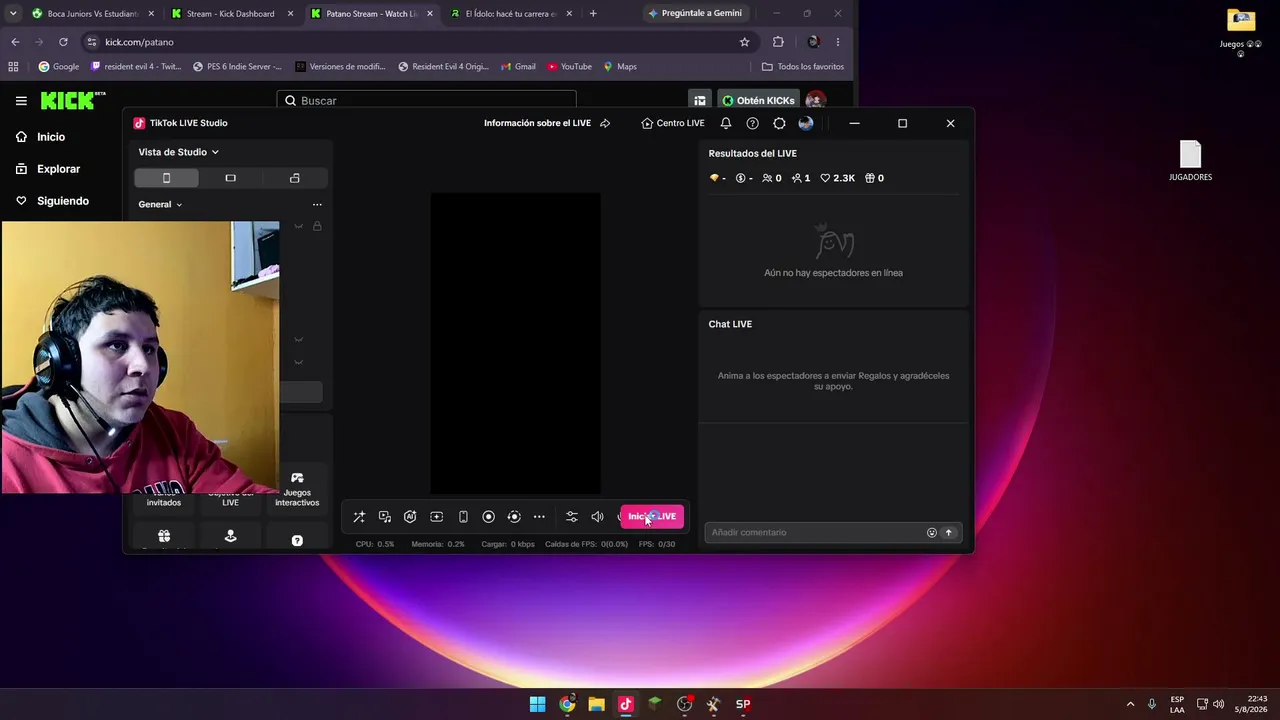Open the emoji picker in chat
The width and height of the screenshot is (1280, 720).
coord(932,533)
